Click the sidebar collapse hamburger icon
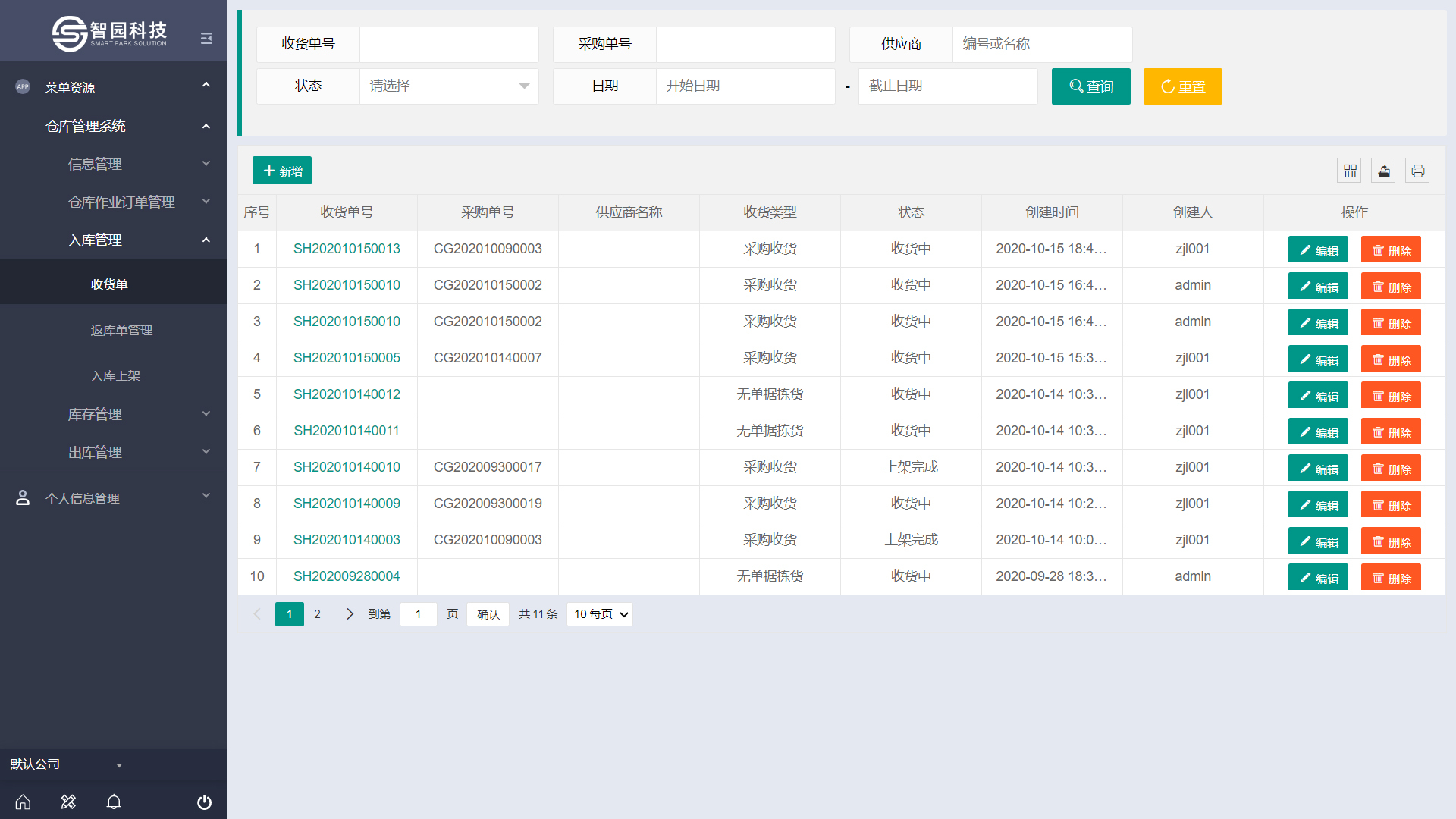The width and height of the screenshot is (1456, 819). pos(206,39)
